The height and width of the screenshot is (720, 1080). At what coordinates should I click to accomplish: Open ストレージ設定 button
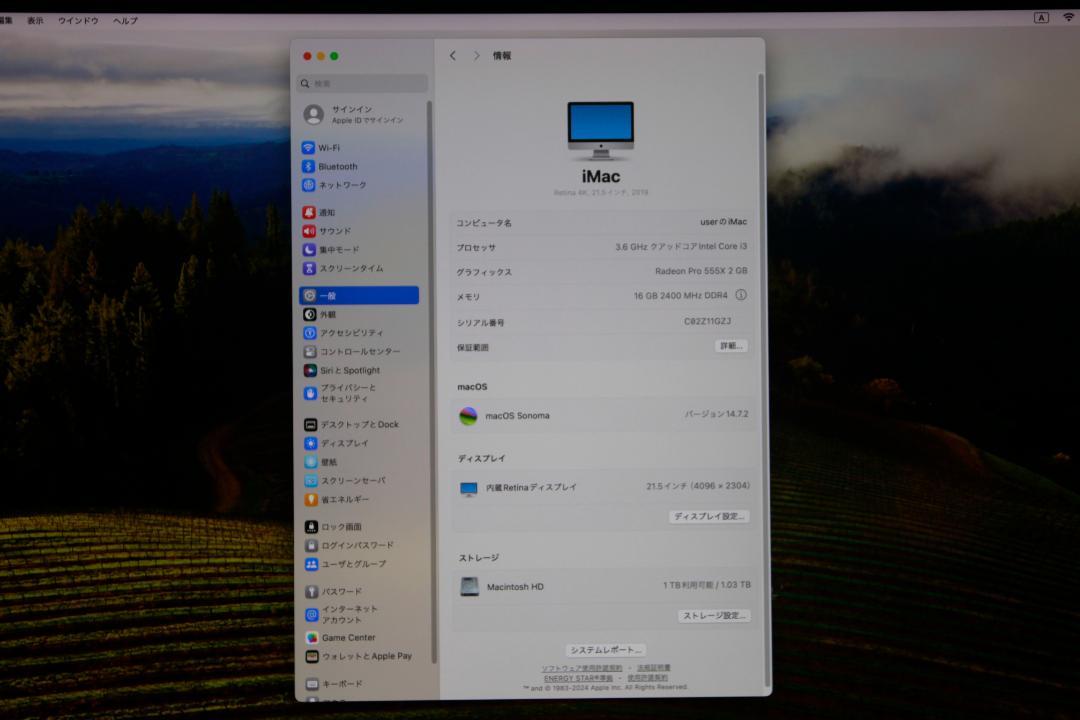714,615
